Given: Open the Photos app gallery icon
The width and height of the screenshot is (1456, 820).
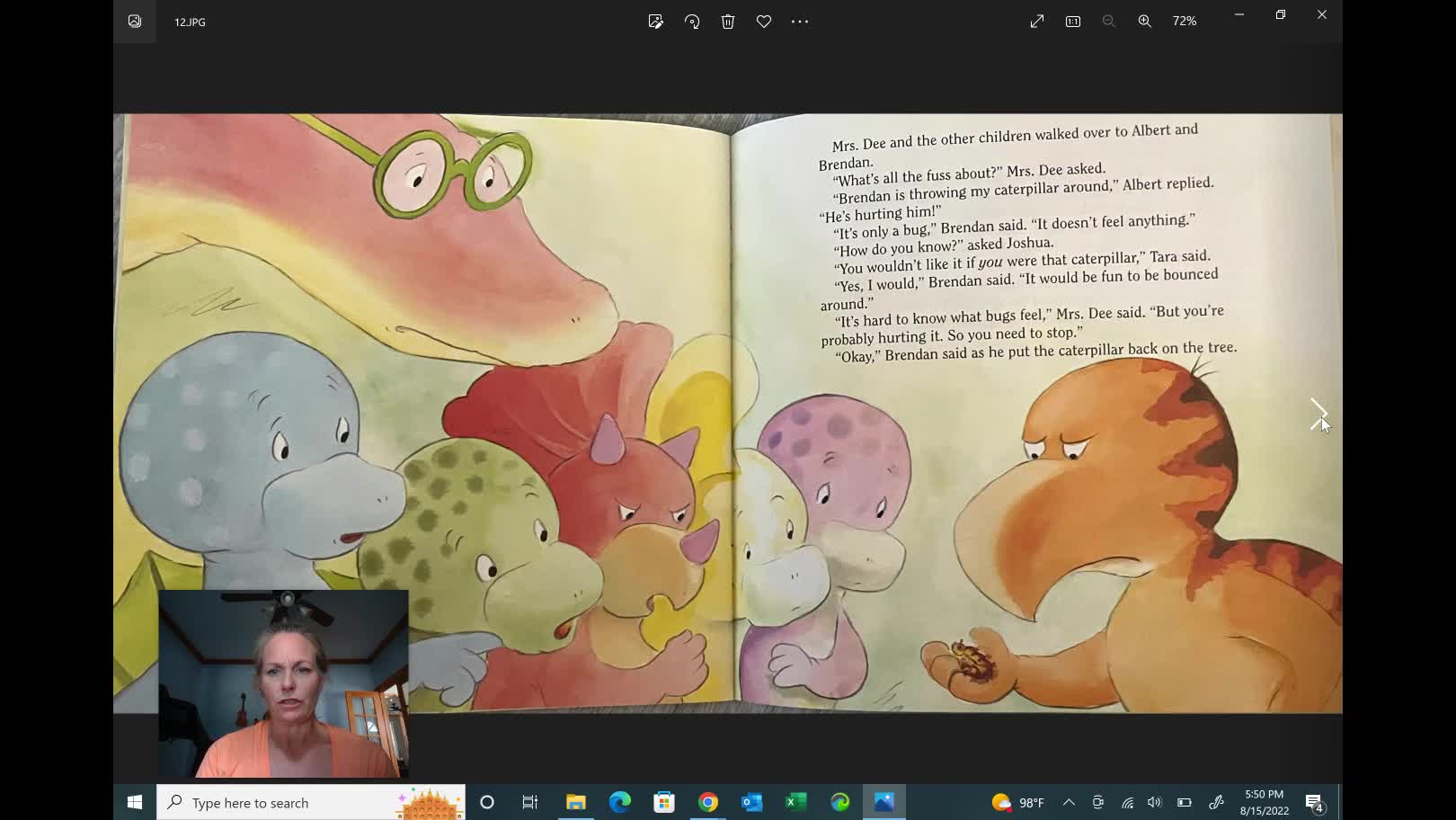Looking at the screenshot, I should (x=135, y=22).
